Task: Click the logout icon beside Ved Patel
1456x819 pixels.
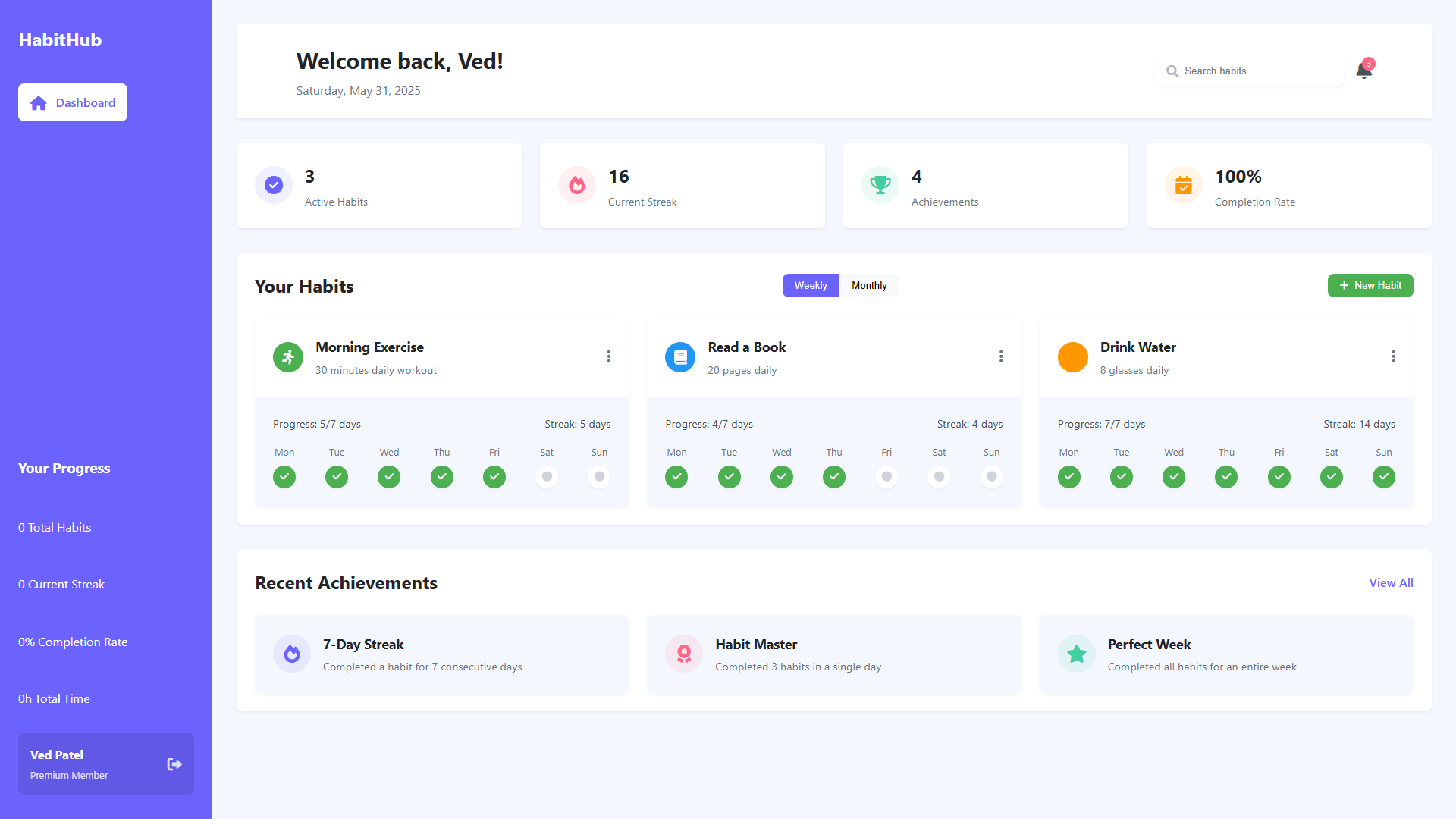Action: pos(174,764)
